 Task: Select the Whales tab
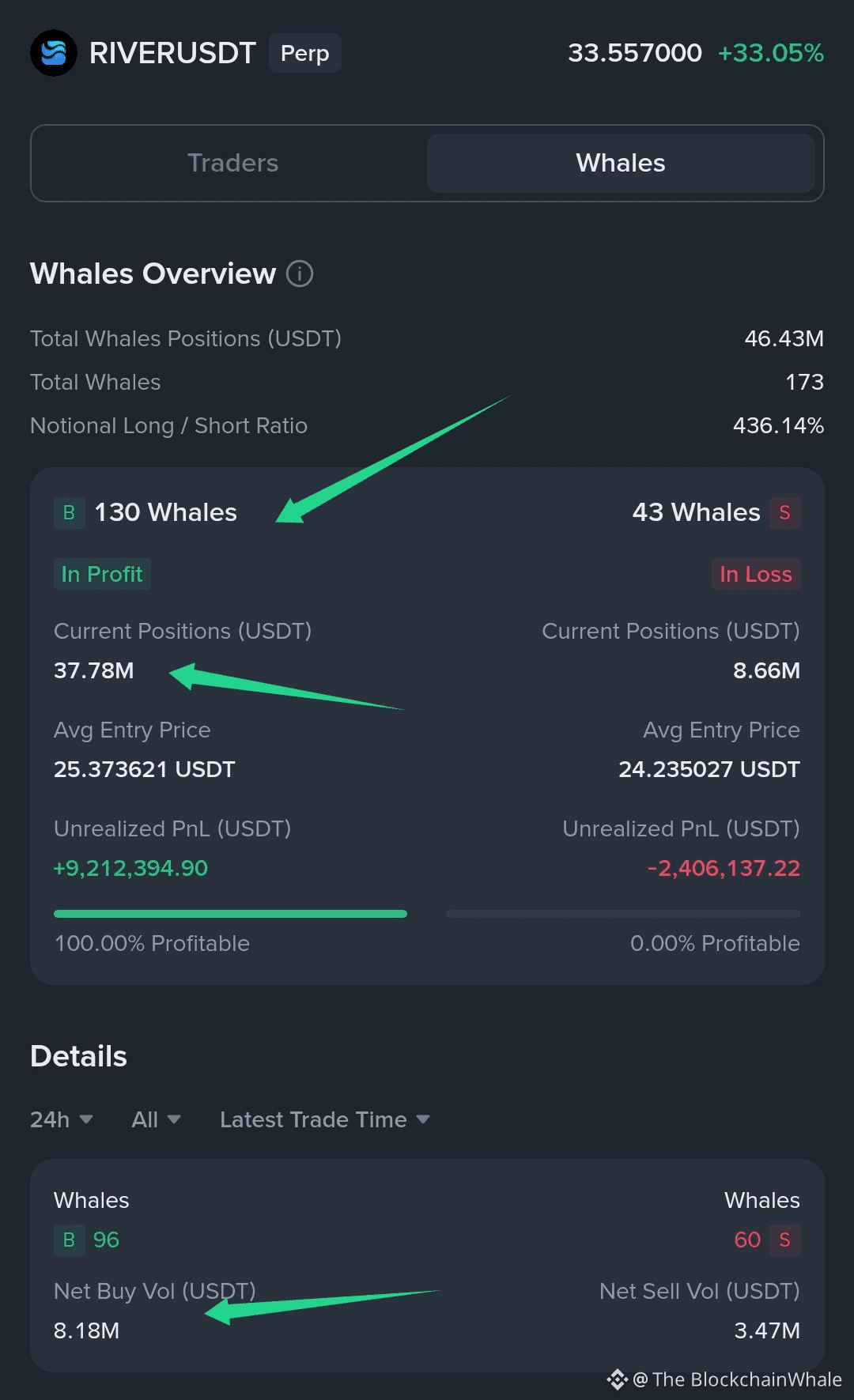621,163
